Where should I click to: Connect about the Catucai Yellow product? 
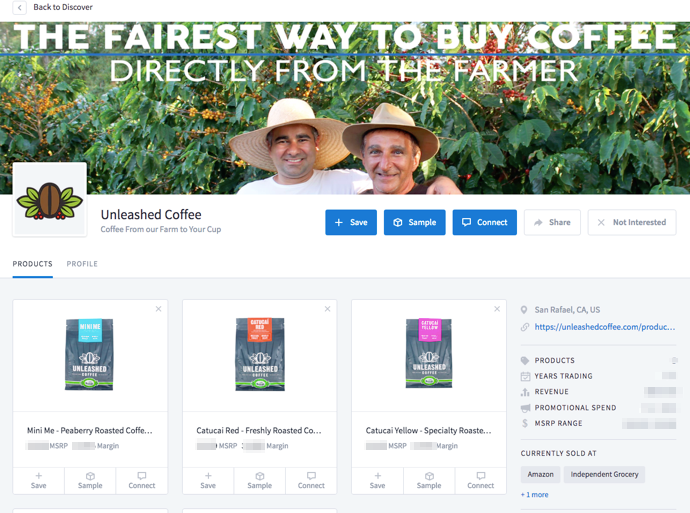coord(481,480)
